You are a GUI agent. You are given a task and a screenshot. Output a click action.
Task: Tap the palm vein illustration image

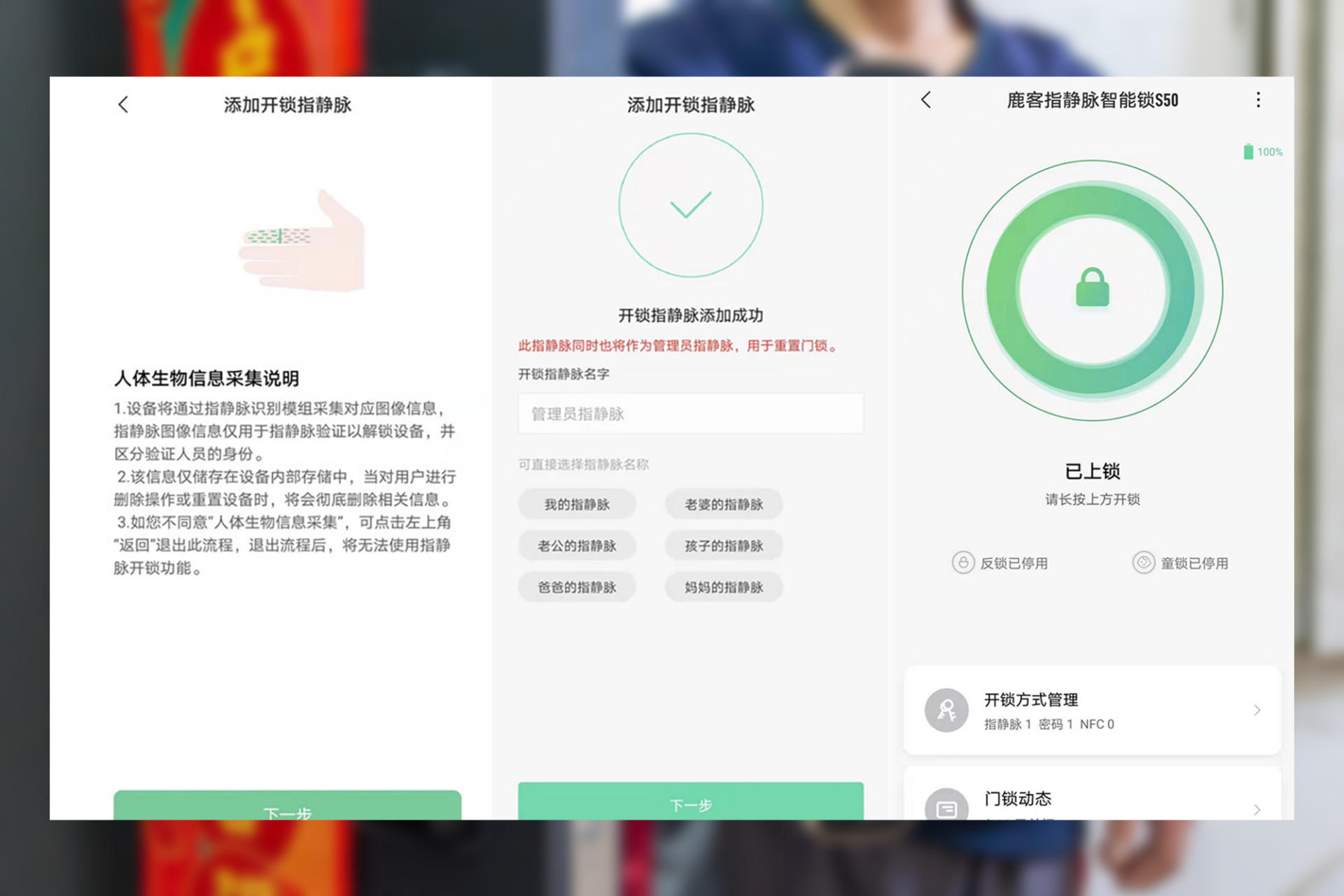coord(302,245)
